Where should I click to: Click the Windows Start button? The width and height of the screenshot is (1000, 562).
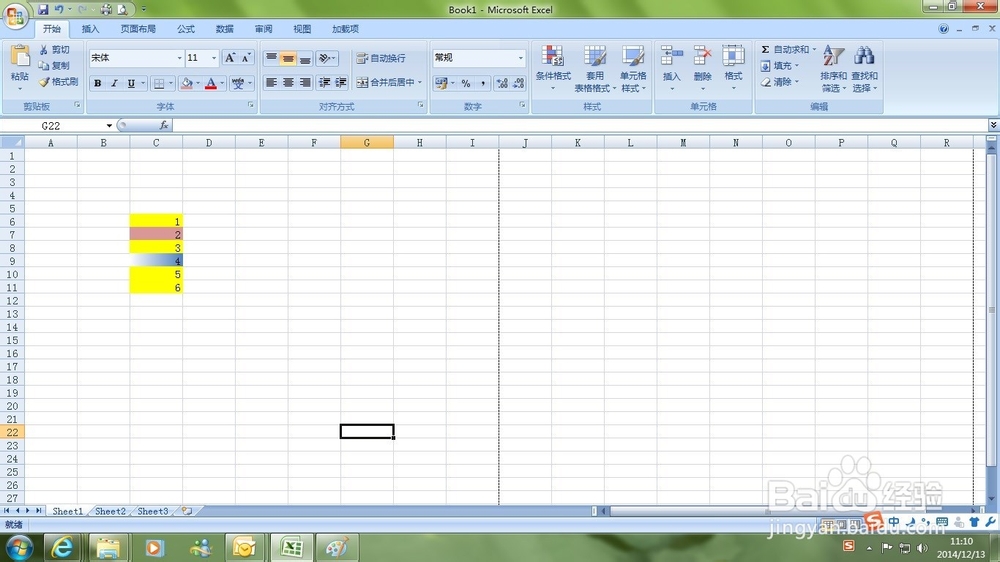click(x=19, y=547)
